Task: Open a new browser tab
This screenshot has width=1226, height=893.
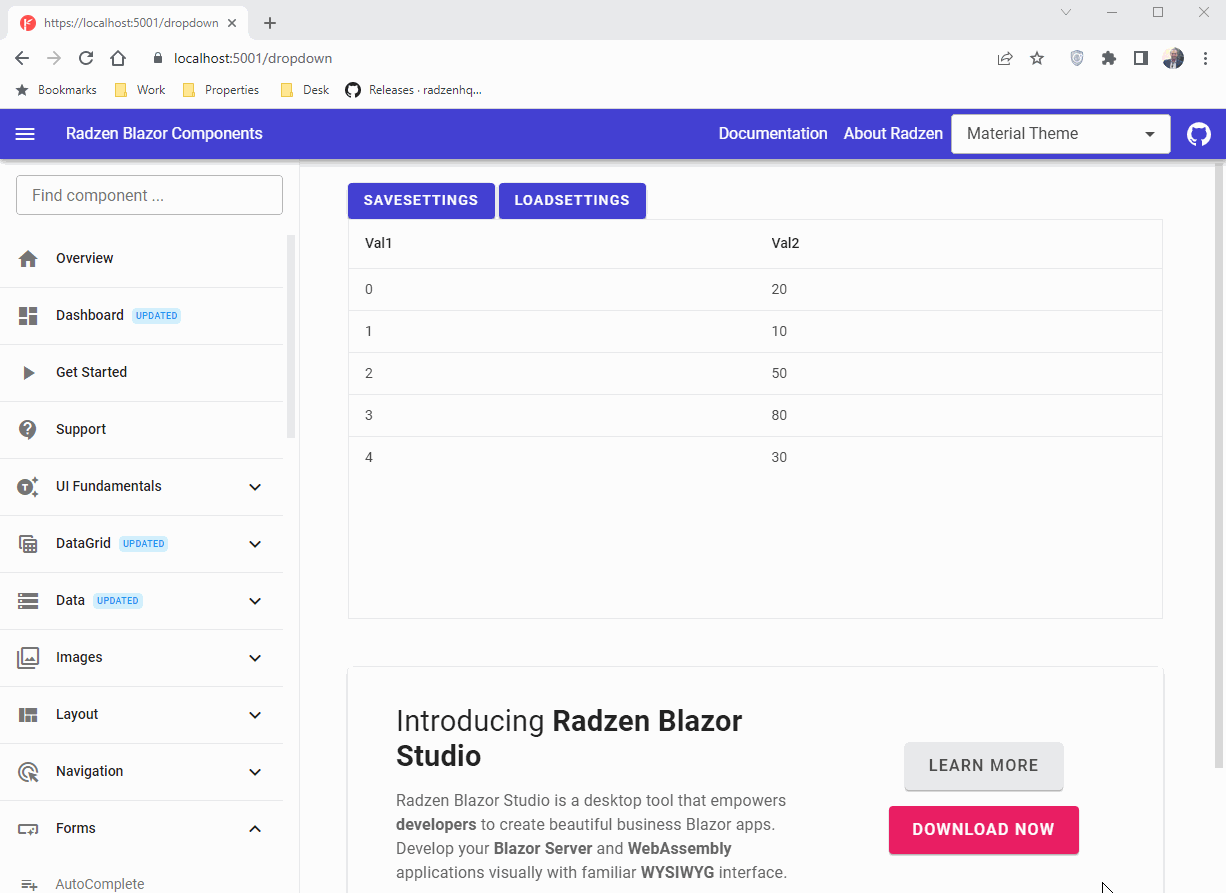Action: pyautogui.click(x=269, y=23)
